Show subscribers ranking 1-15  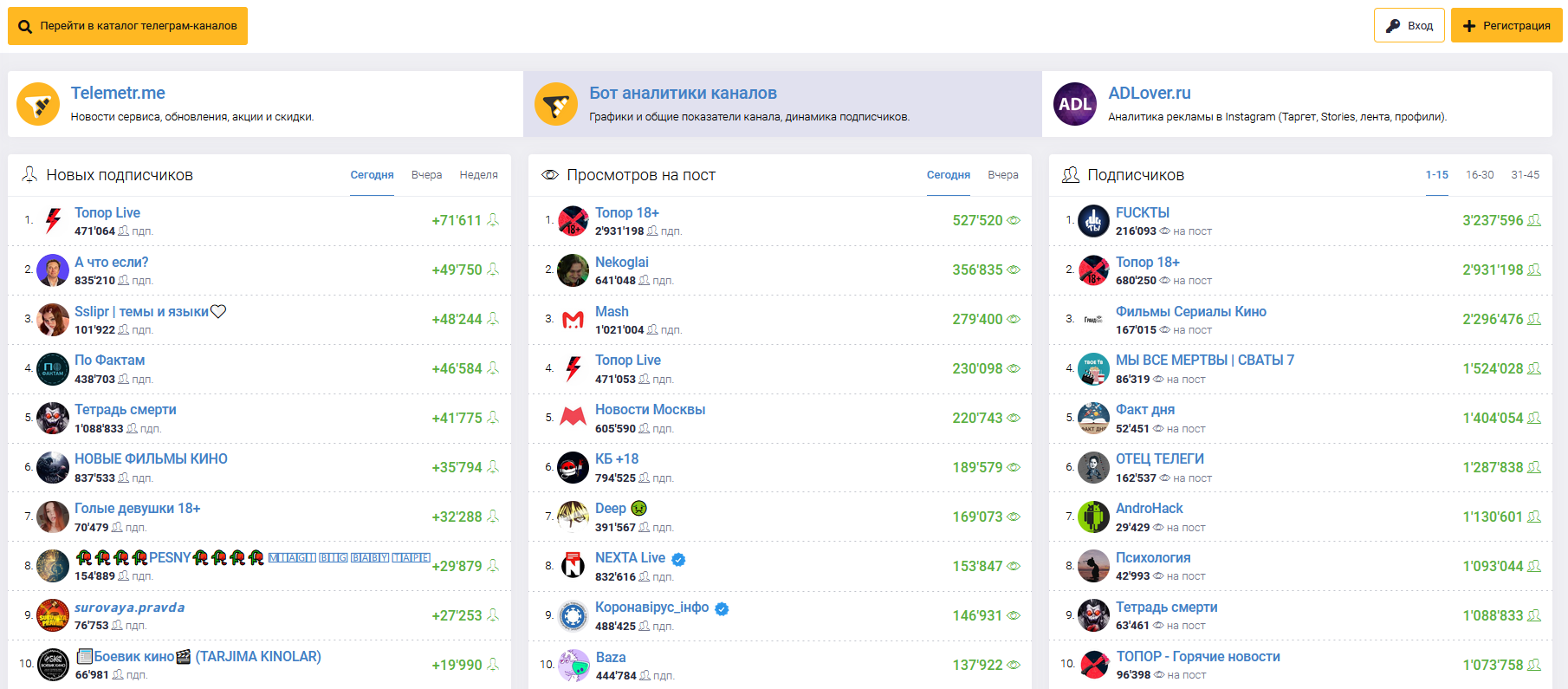[1437, 175]
